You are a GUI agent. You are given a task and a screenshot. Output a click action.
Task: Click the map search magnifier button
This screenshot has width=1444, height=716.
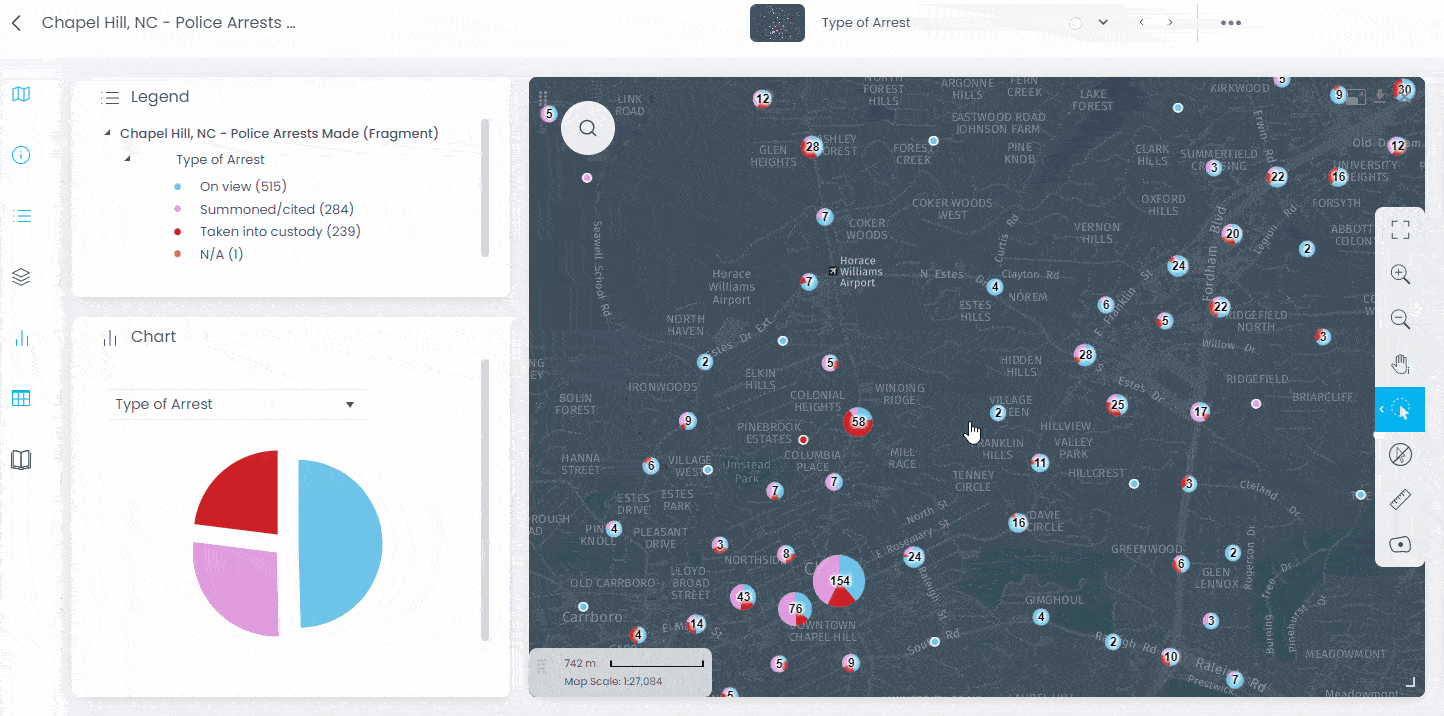pos(588,128)
